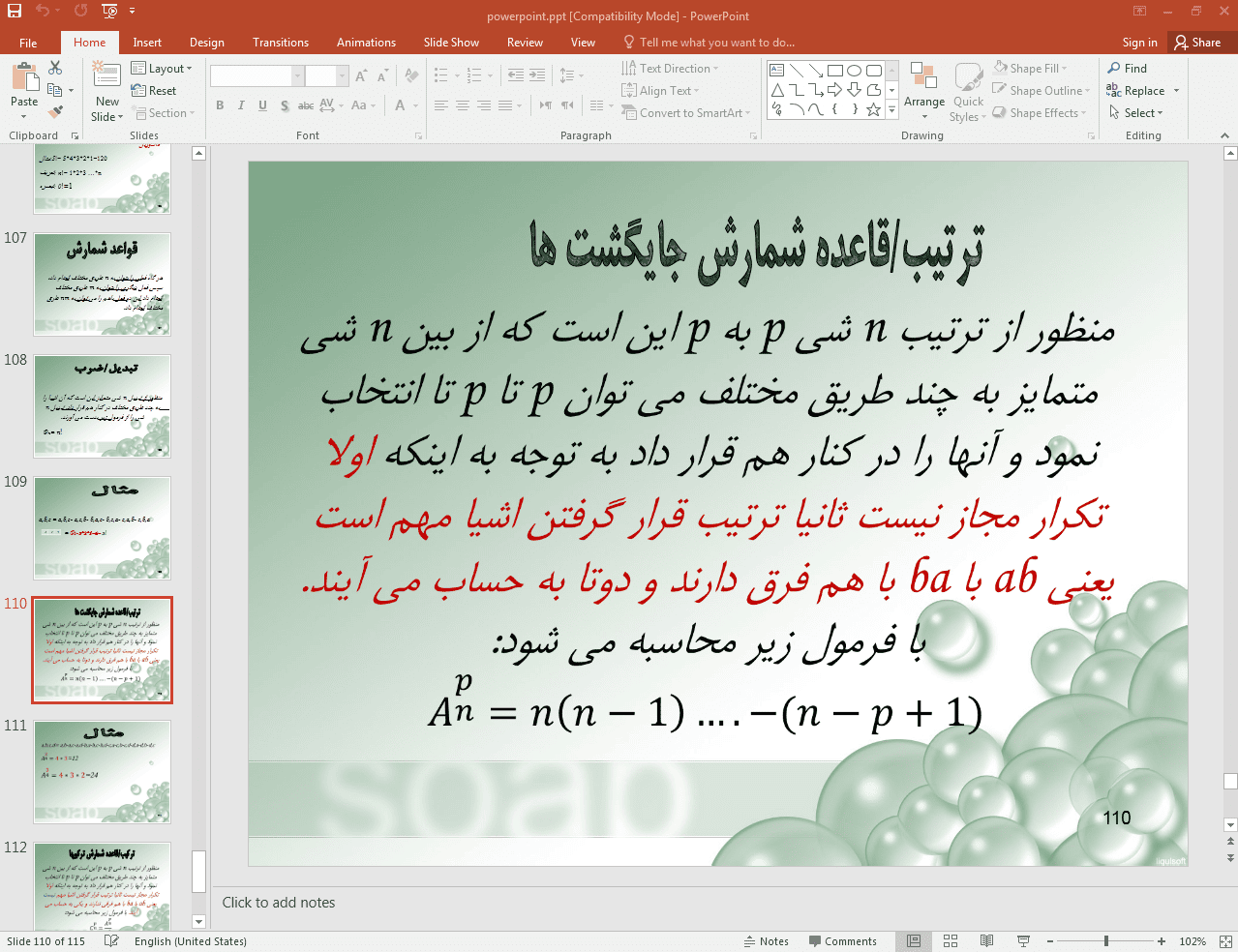The image size is (1238, 952).
Task: Open Line Spacing options
Action: pyautogui.click(x=570, y=75)
